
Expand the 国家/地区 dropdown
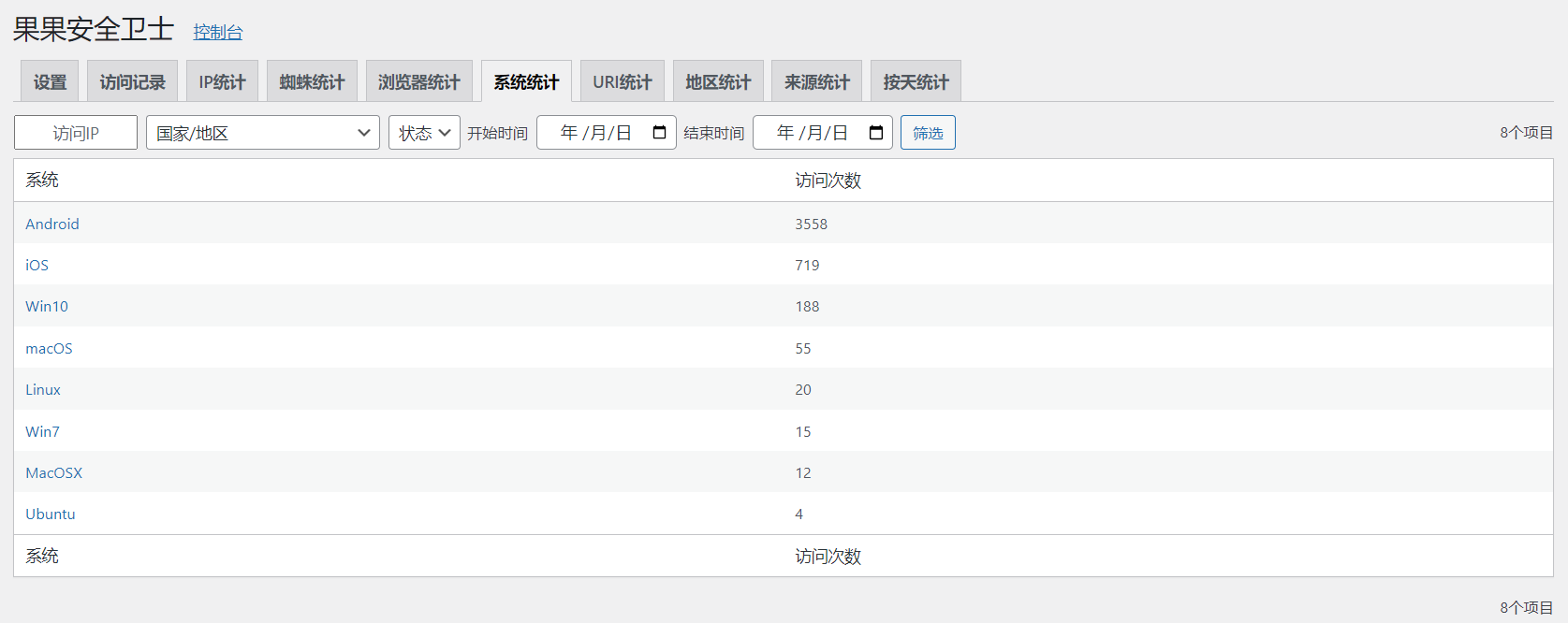(x=263, y=133)
